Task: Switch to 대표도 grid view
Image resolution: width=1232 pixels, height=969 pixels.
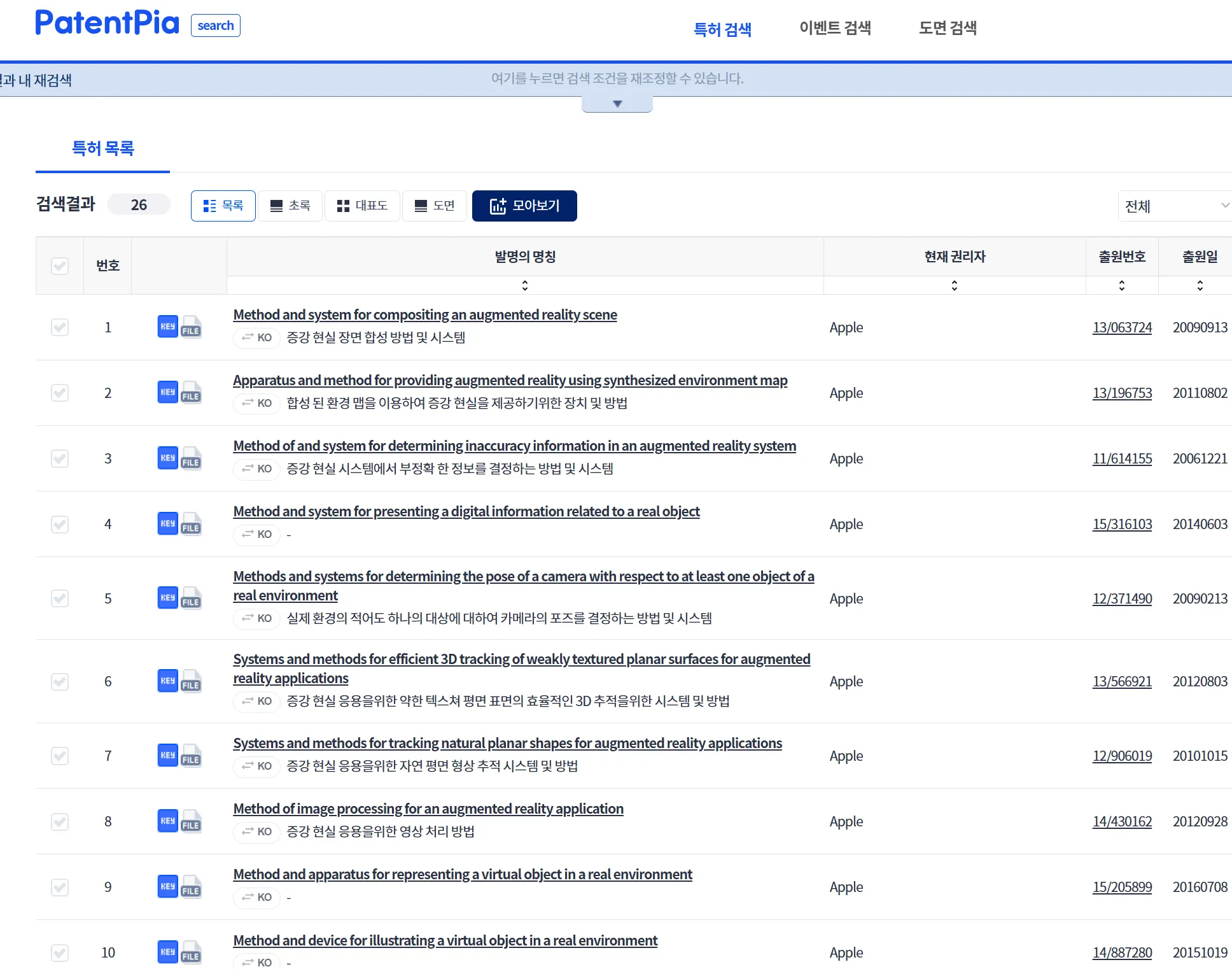Action: pos(362,206)
